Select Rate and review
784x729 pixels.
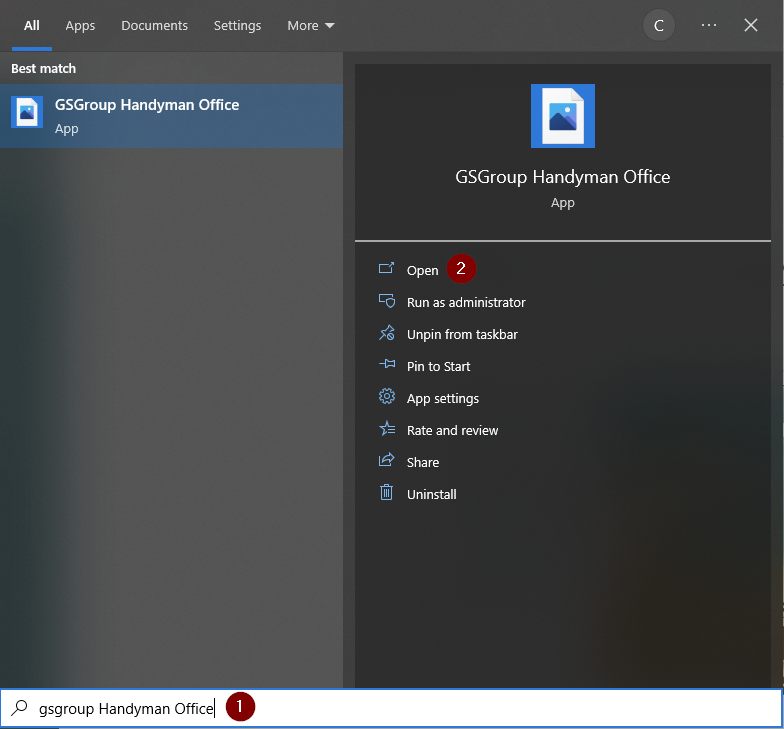(452, 430)
